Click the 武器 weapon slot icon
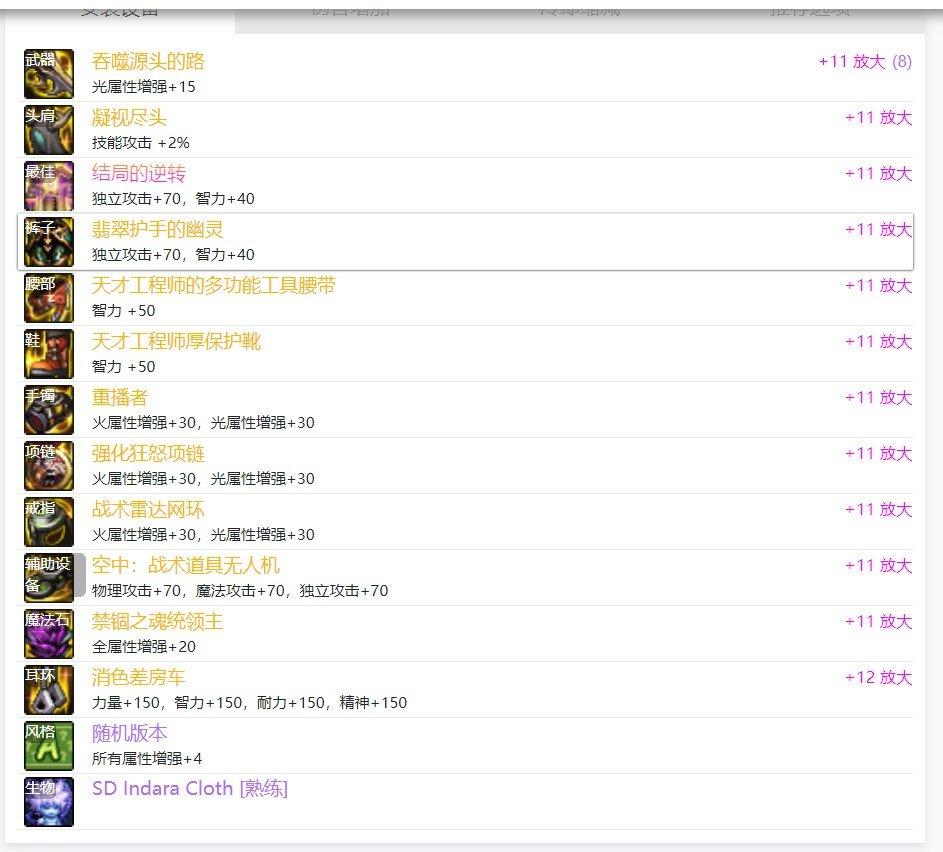Screen dimensions: 943x852 point(49,73)
